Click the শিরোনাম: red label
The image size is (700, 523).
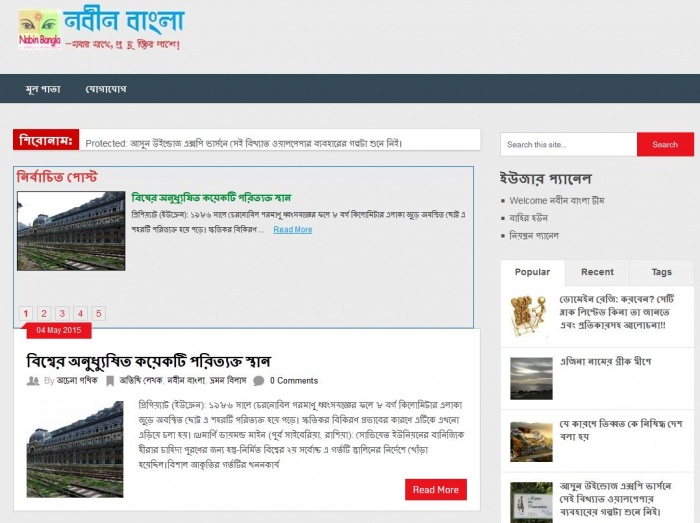click(46, 140)
